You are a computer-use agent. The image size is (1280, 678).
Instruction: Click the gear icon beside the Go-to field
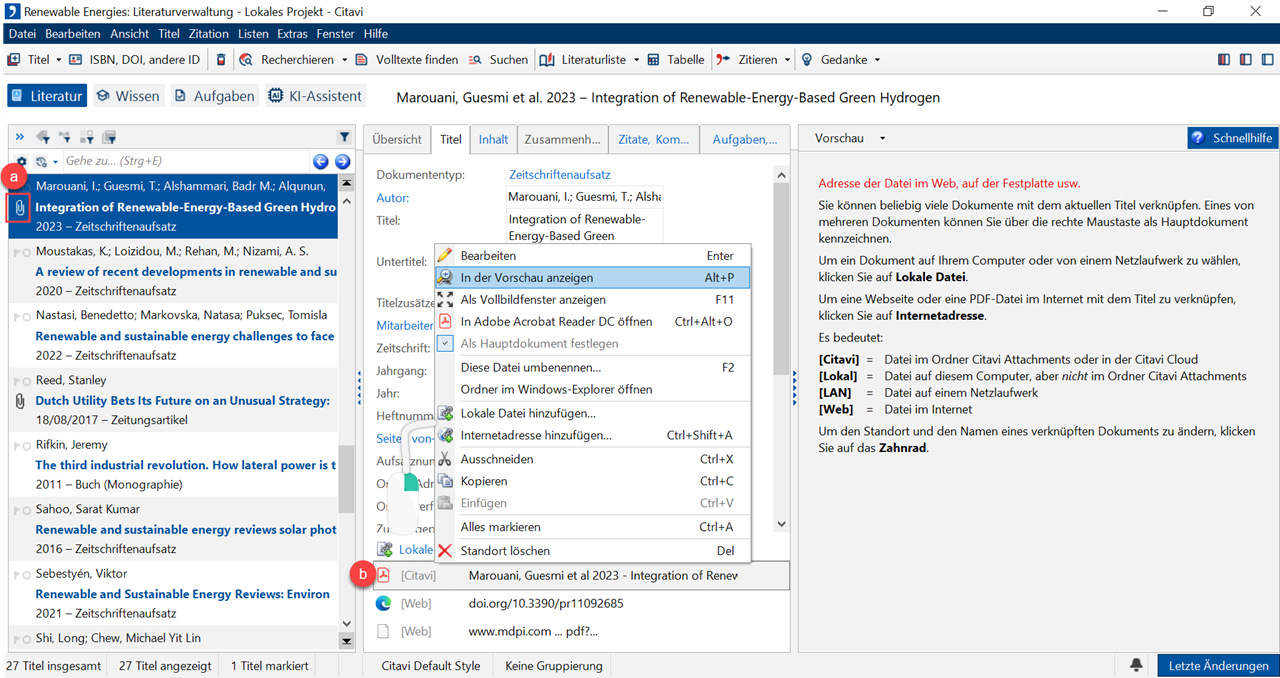pyautogui.click(x=21, y=161)
